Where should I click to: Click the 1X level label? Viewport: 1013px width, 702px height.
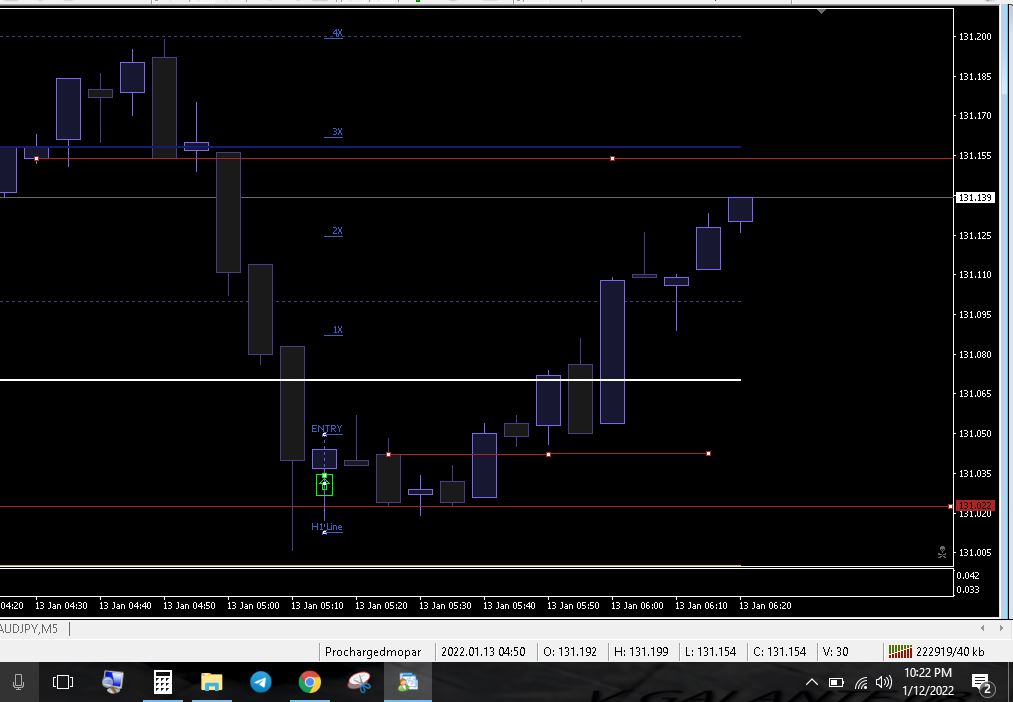[337, 329]
